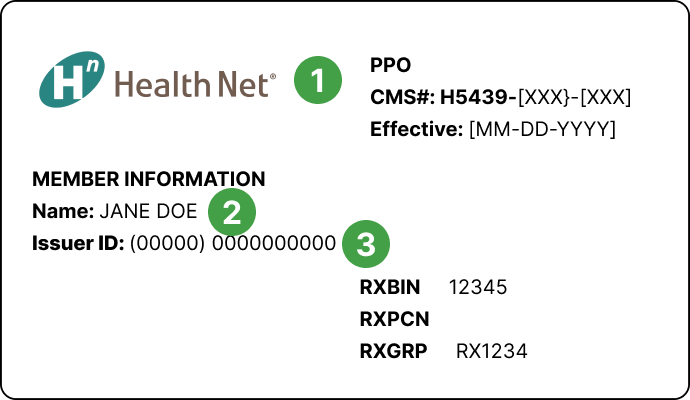The image size is (690, 400).
Task: Click the Health Net wordmark text
Action: point(195,82)
